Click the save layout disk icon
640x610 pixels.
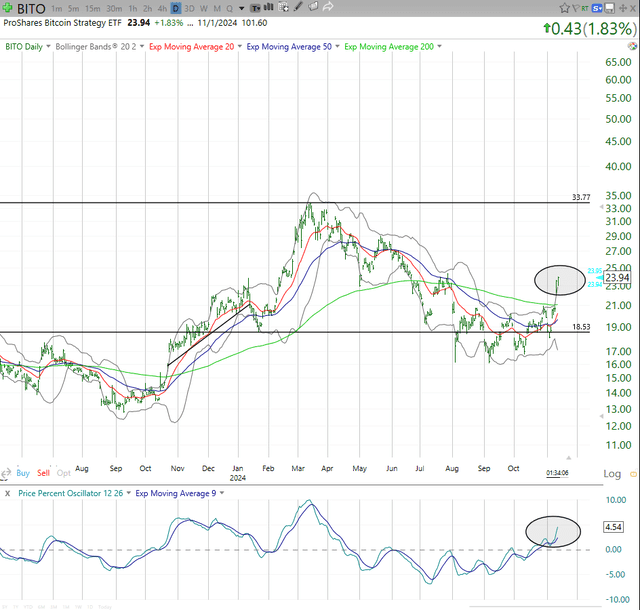click(x=610, y=8)
